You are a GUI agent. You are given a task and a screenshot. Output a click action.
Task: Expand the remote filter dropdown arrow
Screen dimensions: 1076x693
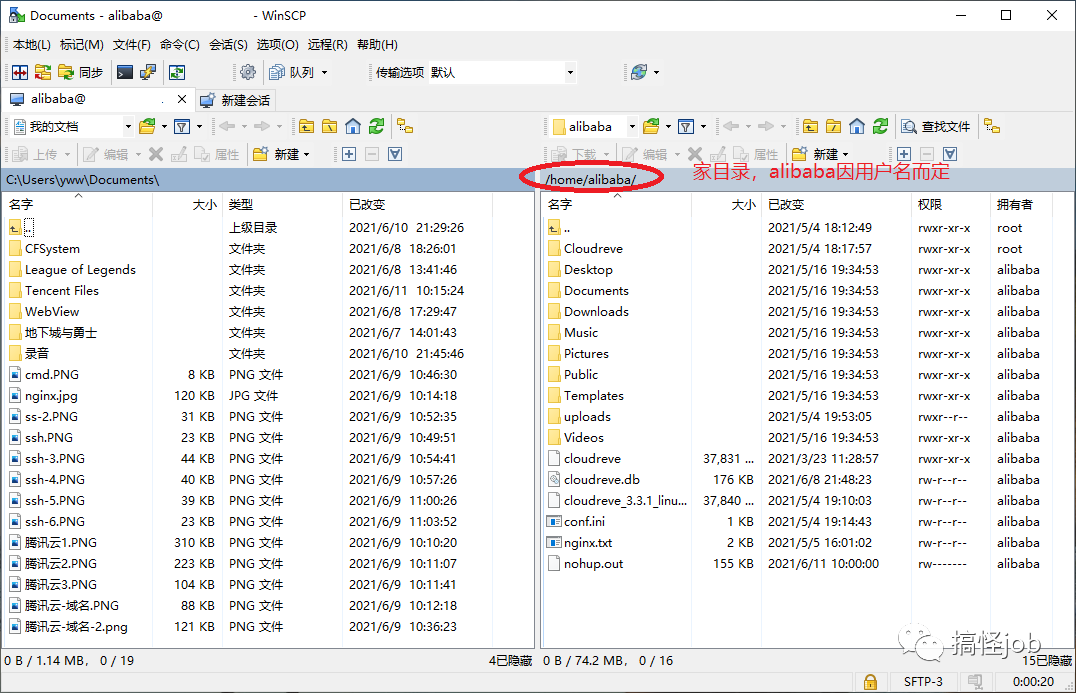pos(703,126)
